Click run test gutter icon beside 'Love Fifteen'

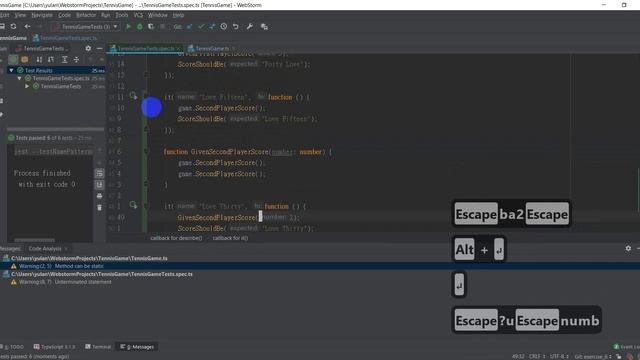pos(133,96)
